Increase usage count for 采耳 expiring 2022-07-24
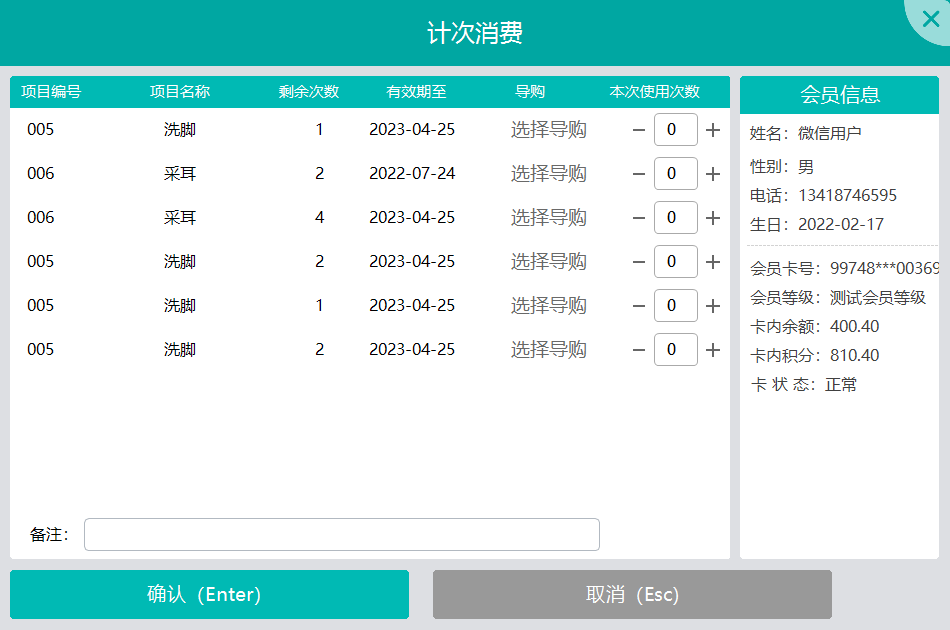This screenshot has width=950, height=630. point(713,174)
